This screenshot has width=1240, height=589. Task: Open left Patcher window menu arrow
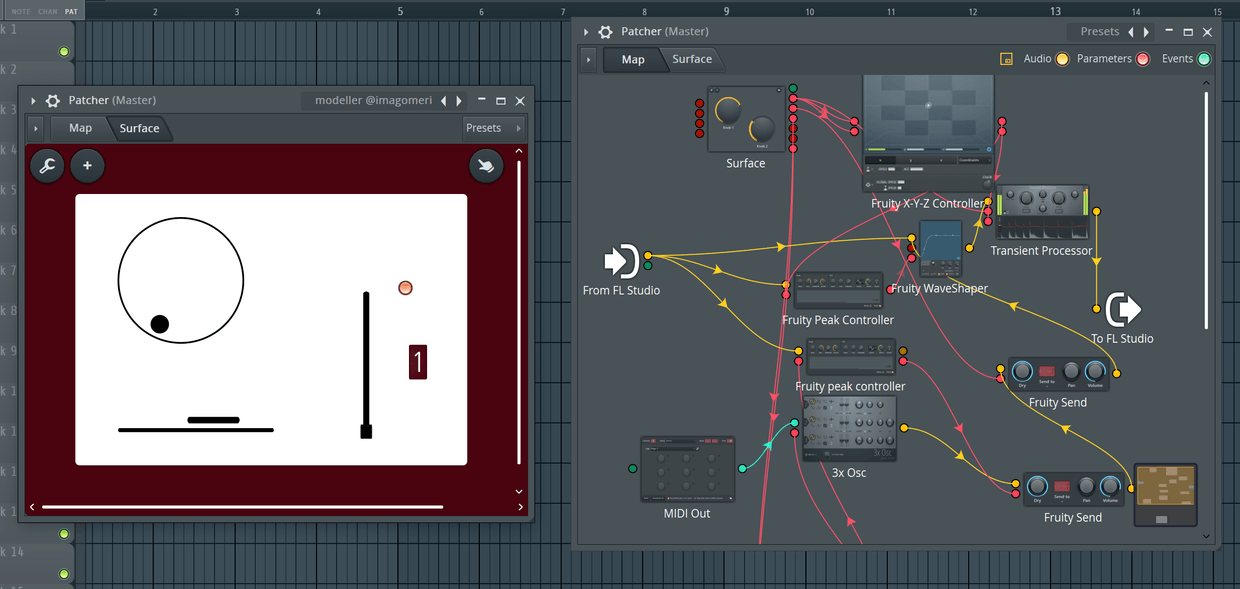pyautogui.click(x=33, y=101)
